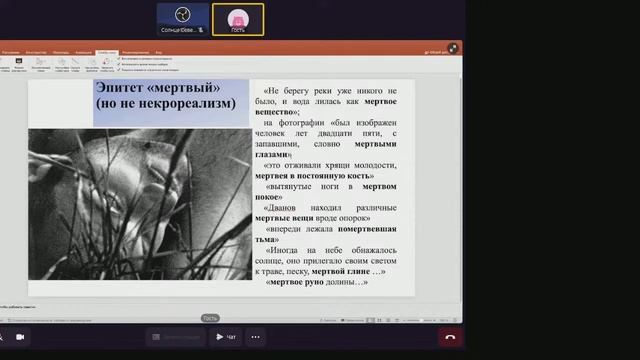Viewport: 640px width, 360px height.
Task: Switch to normal view in status bar
Action: click(x=370, y=320)
